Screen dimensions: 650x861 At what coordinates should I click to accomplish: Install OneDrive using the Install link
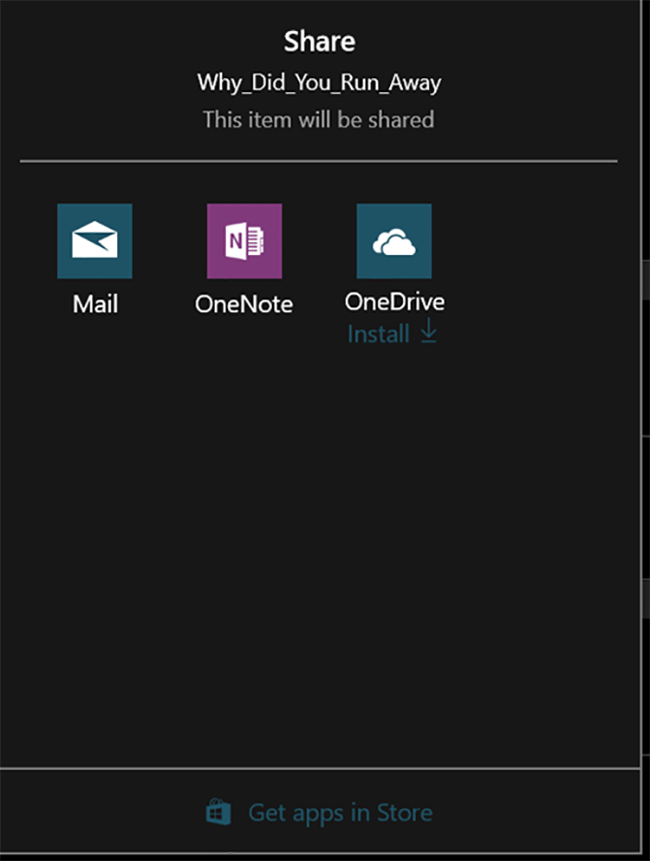378,334
